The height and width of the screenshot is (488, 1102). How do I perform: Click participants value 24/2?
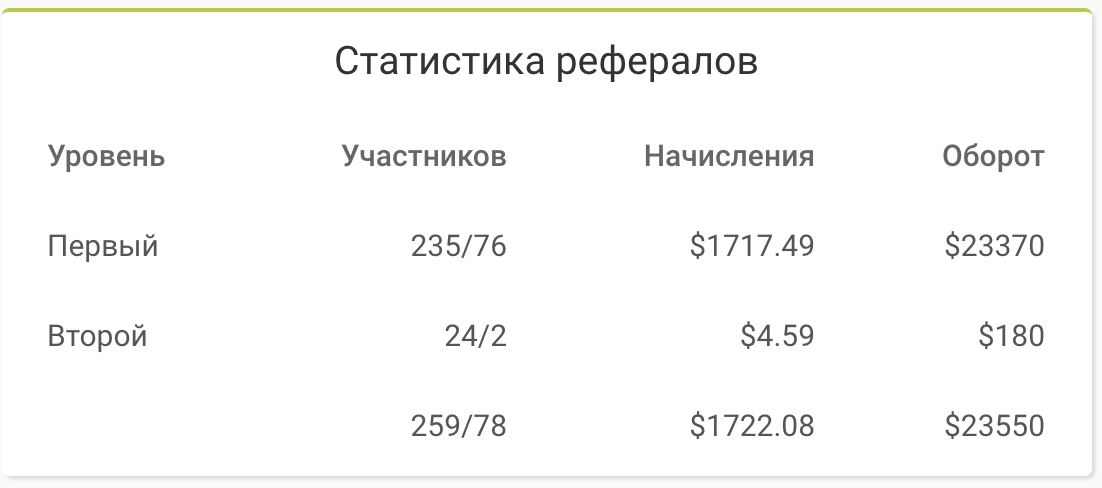475,336
